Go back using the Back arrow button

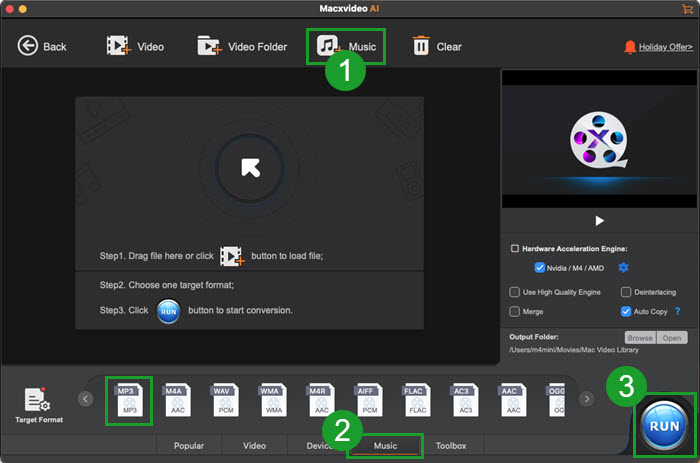tap(42, 46)
